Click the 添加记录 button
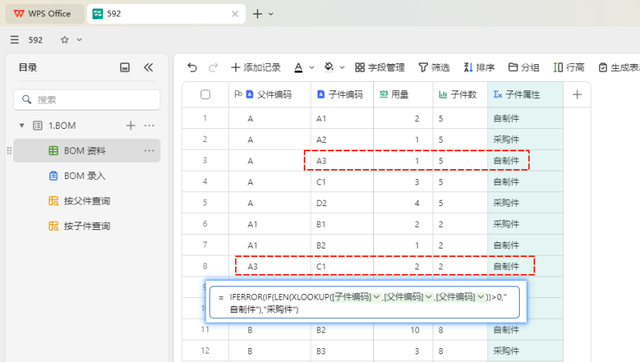640x362 pixels. coord(256,67)
